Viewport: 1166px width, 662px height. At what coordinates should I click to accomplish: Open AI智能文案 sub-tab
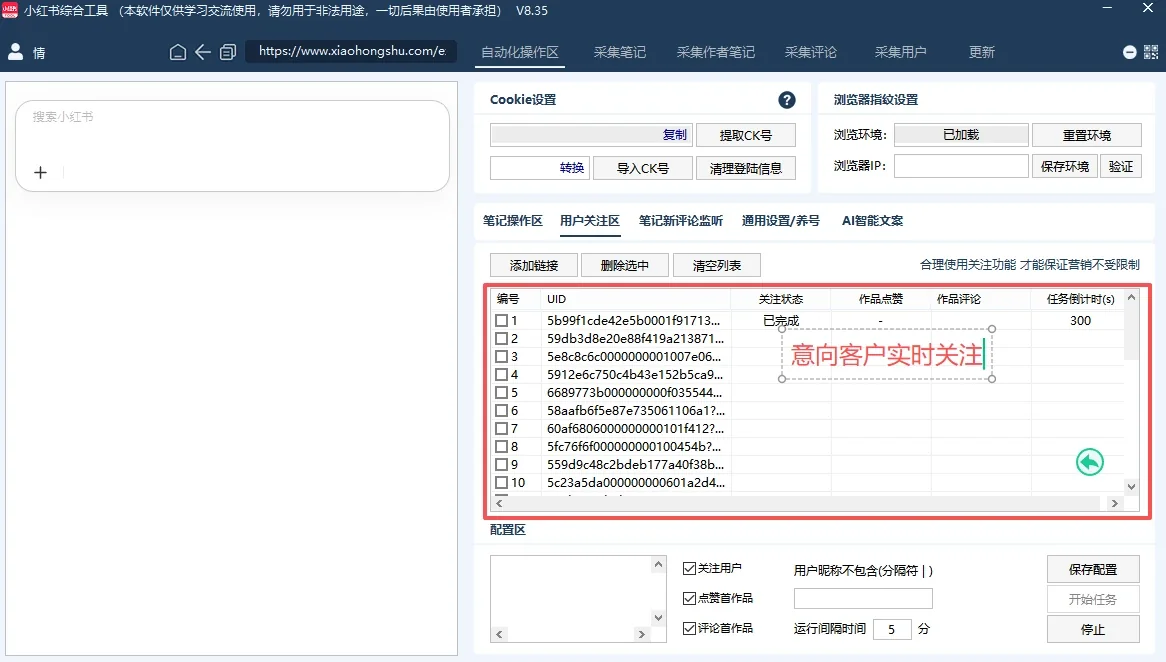tap(872, 221)
